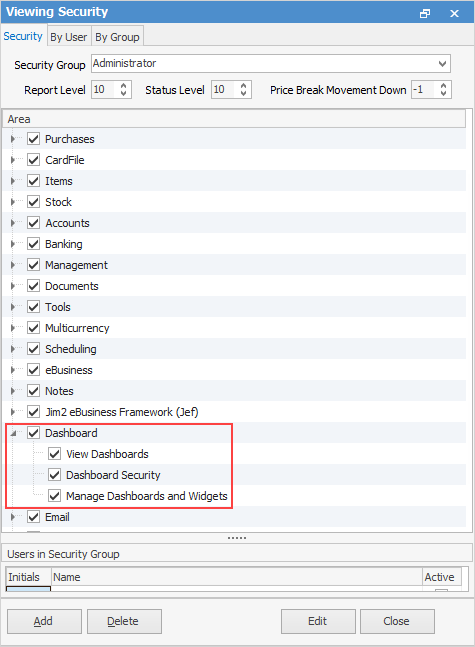The width and height of the screenshot is (475, 647).
Task: Collapse the Dashboard tree node
Action: 13,433
